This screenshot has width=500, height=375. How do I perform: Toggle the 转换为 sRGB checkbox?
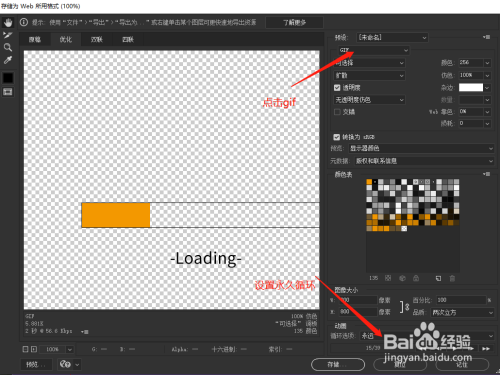pyautogui.click(x=336, y=137)
